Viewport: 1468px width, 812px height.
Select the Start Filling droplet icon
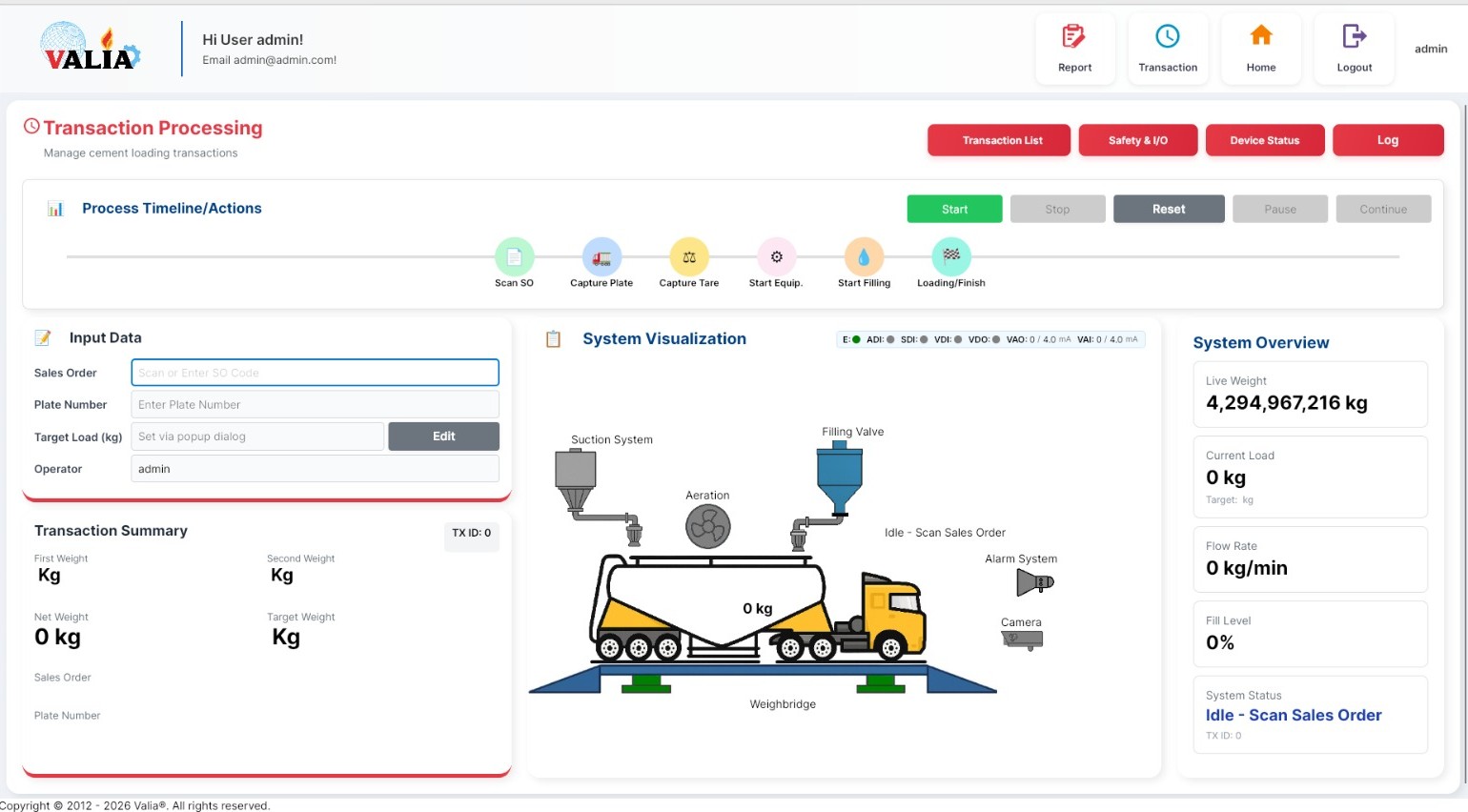click(x=864, y=257)
